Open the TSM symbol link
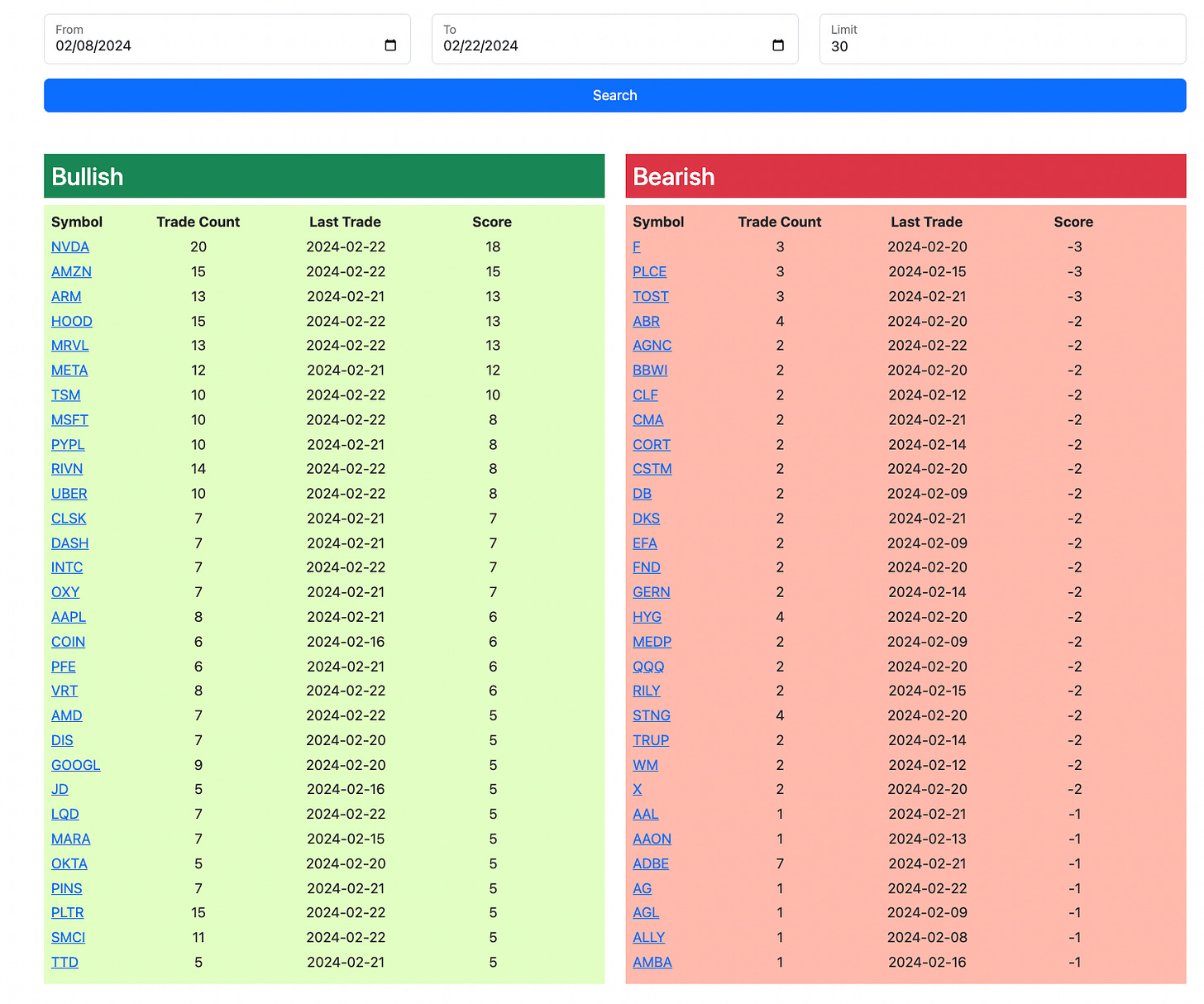1204x1004 pixels. (66, 395)
